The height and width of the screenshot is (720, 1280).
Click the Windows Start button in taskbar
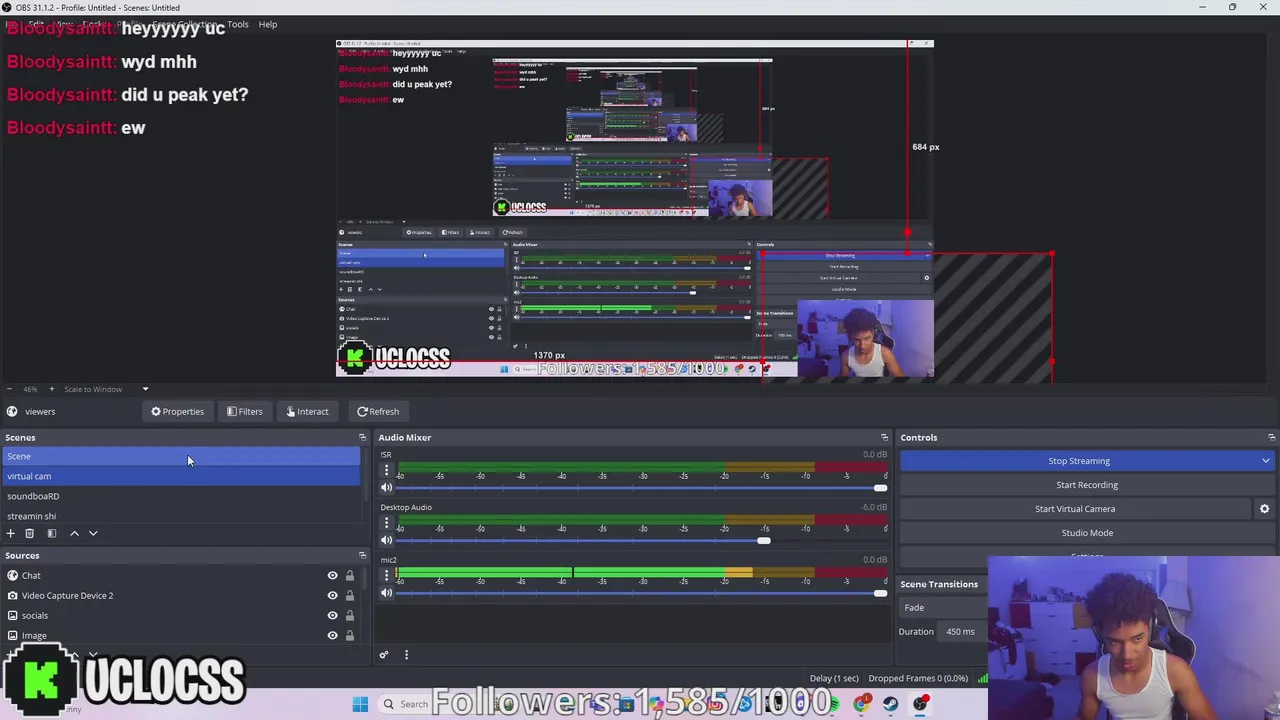point(360,704)
